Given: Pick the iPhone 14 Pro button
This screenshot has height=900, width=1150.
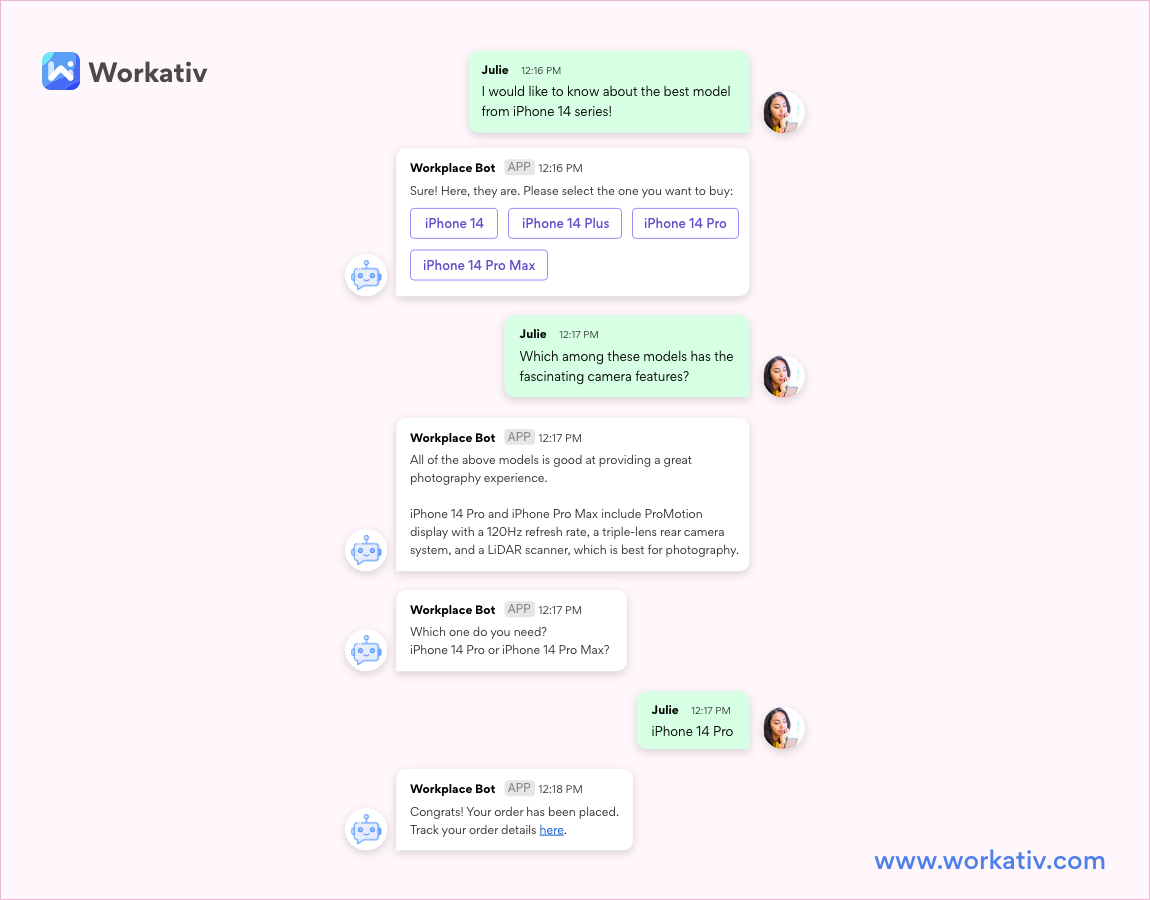Looking at the screenshot, I should [685, 224].
